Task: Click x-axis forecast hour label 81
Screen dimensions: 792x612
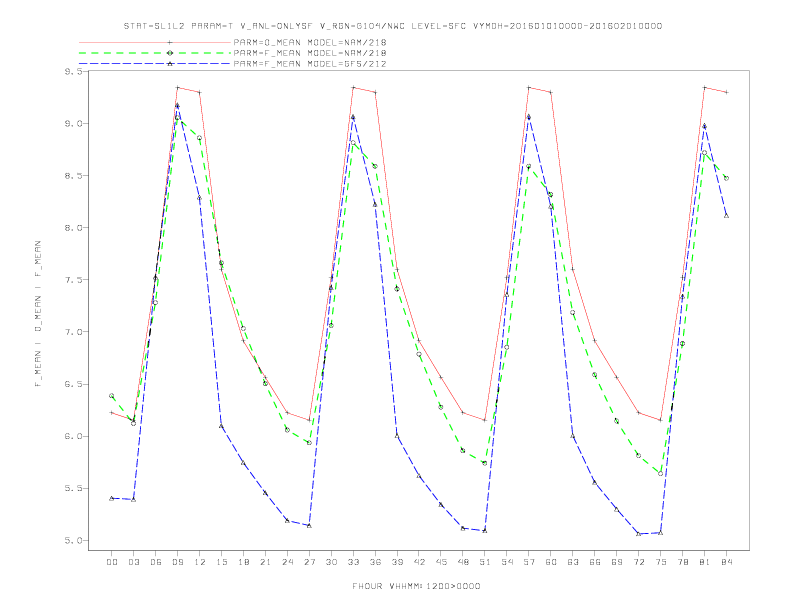Action: click(705, 562)
